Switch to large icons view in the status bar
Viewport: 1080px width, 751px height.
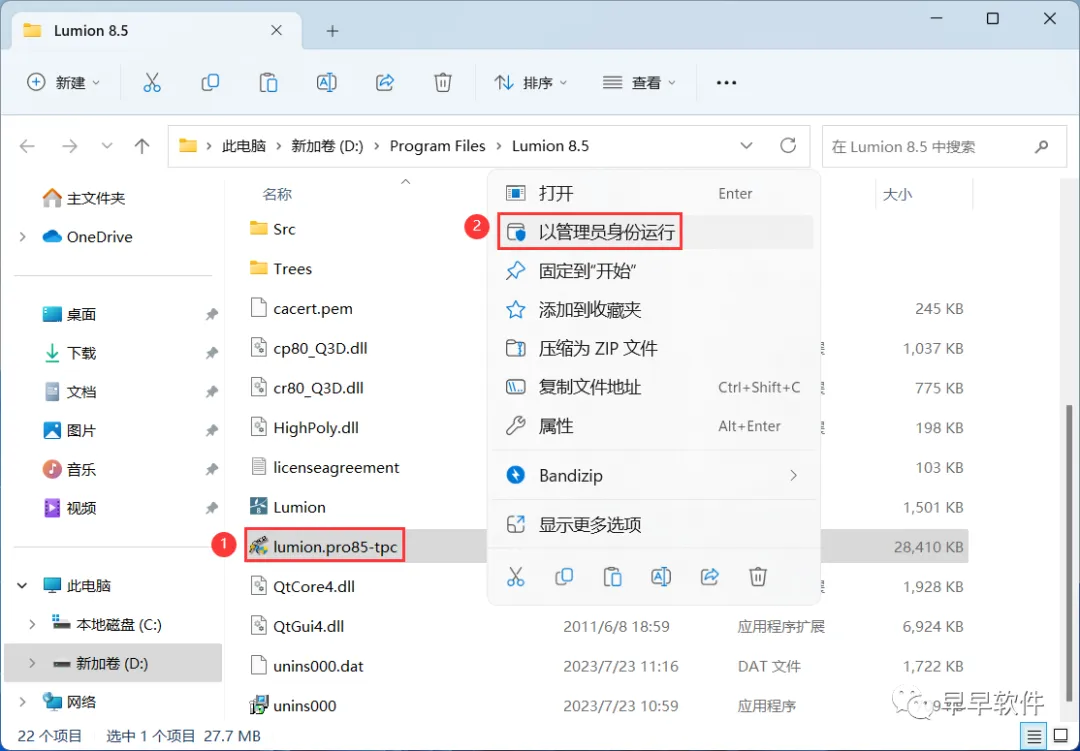pyautogui.click(x=1061, y=736)
